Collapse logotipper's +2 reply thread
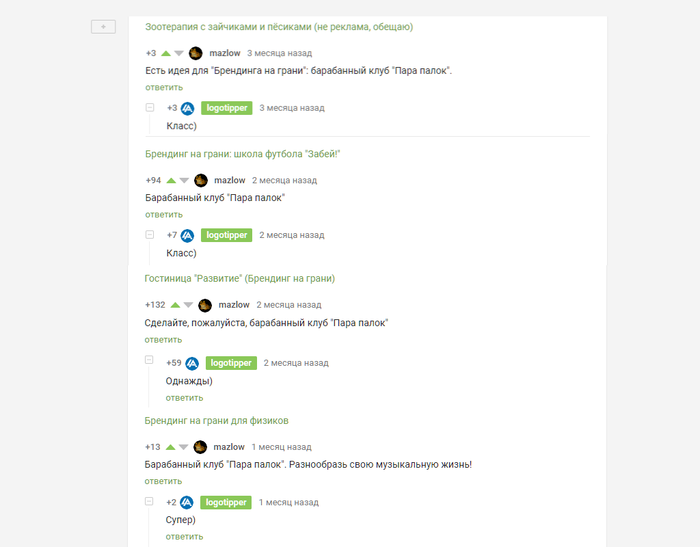This screenshot has width=700, height=547. 149,500
